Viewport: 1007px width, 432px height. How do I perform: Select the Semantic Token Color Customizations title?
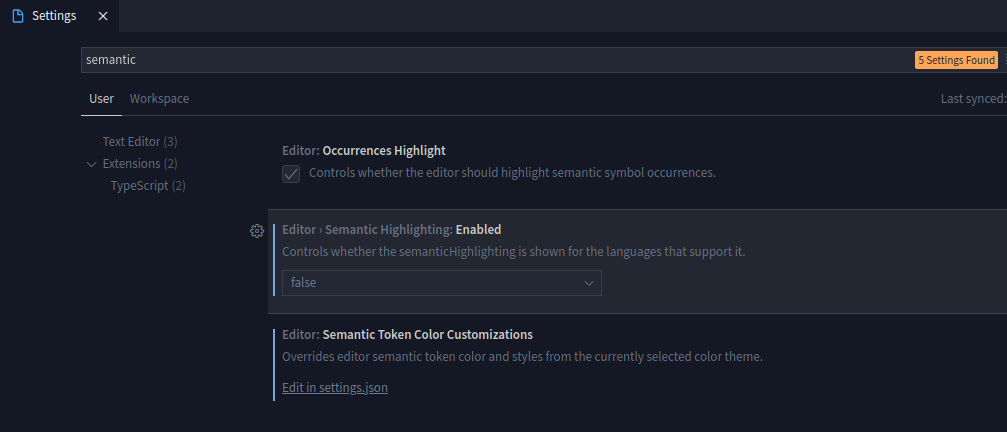pyautogui.click(x=407, y=335)
